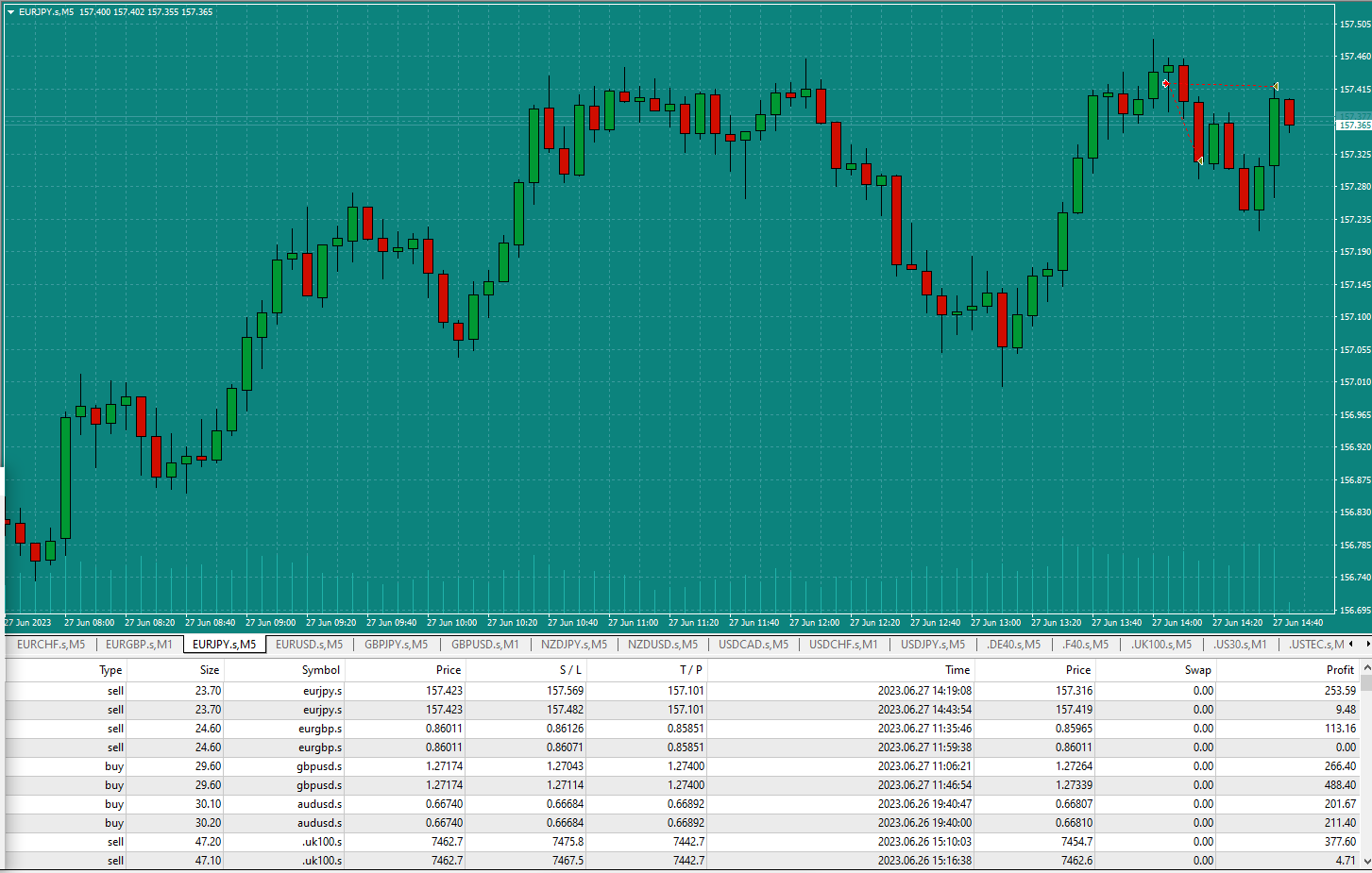This screenshot has width=1372, height=873.
Task: Select the trade closed at 2023.06.27 14:19:08
Action: pyautogui.click(x=682, y=691)
